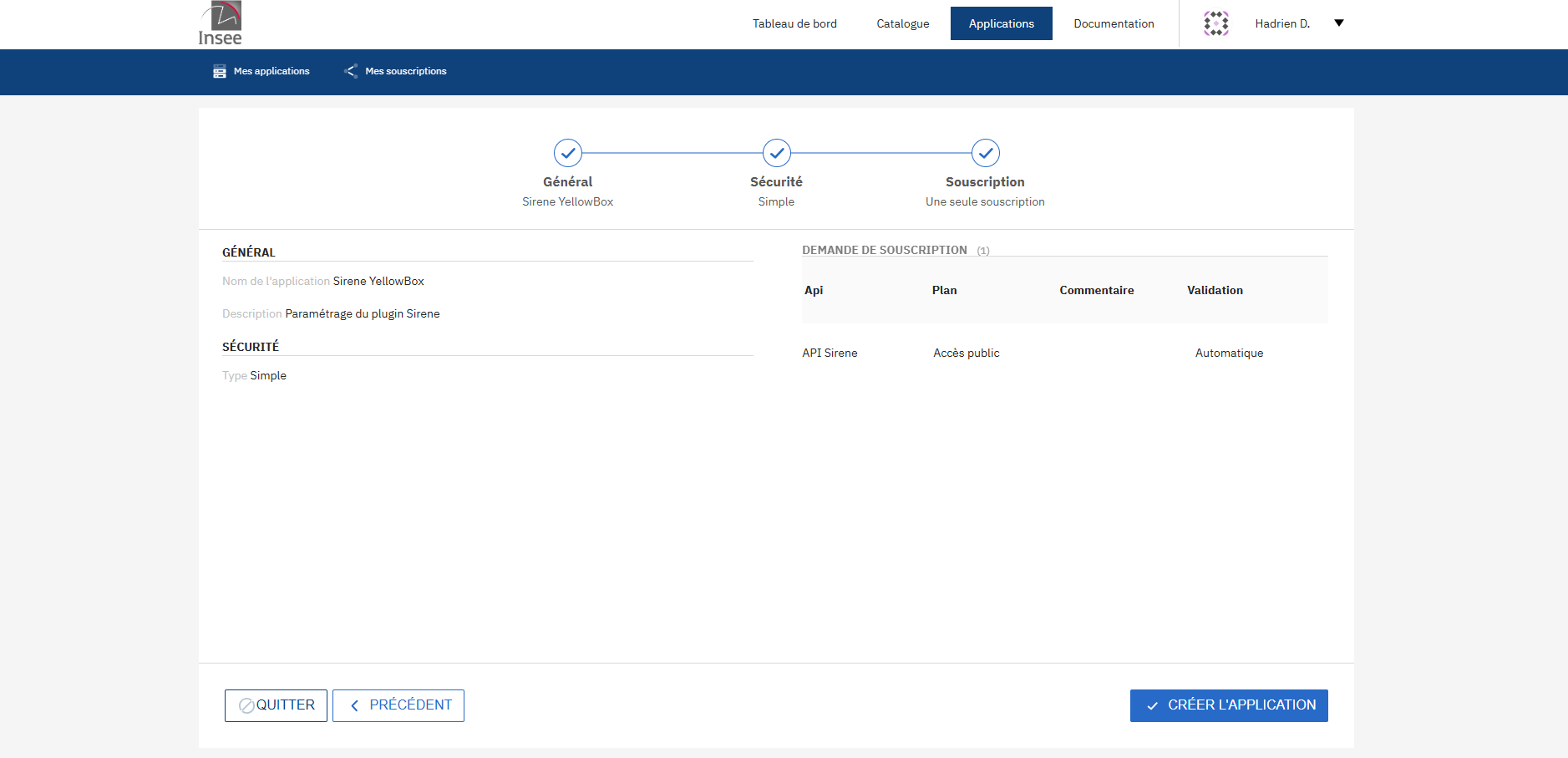Image resolution: width=1568 pixels, height=758 pixels.
Task: Click the Mes souscriptions share icon
Action: 351,72
